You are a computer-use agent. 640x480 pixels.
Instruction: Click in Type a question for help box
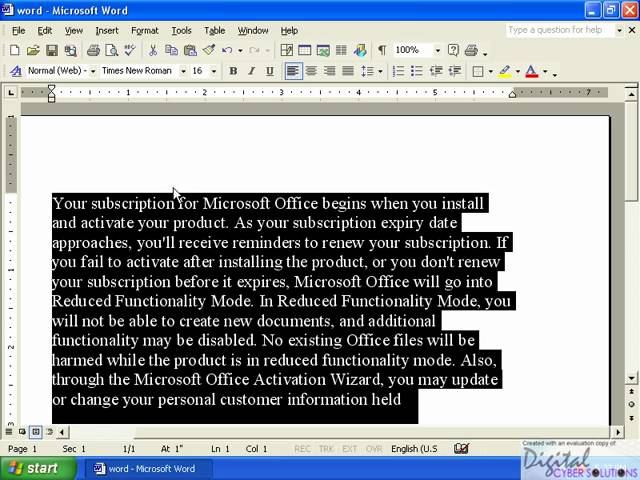[560, 30]
